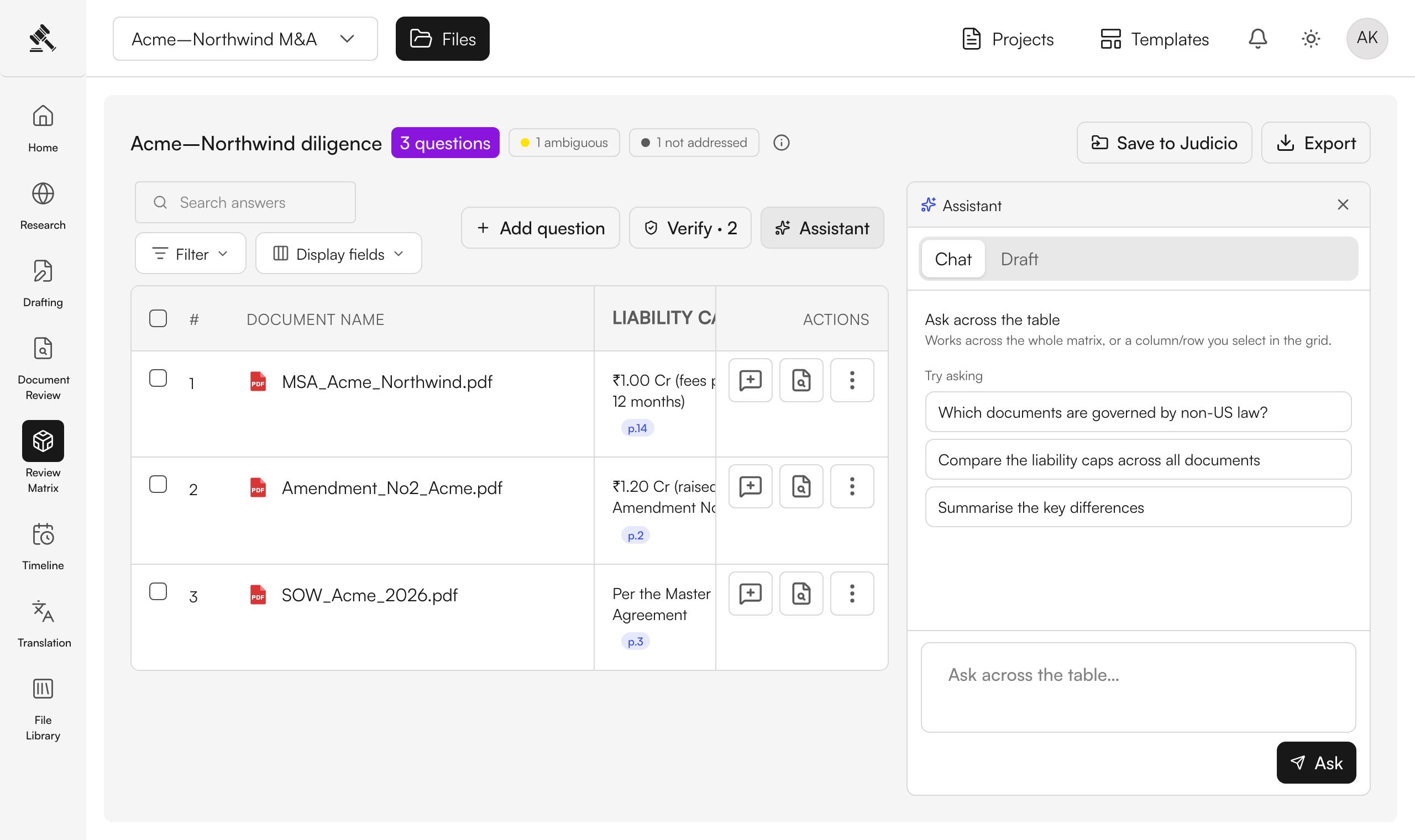The width and height of the screenshot is (1415, 840).
Task: Click the 1 ambiguous chip
Action: [x=564, y=143]
